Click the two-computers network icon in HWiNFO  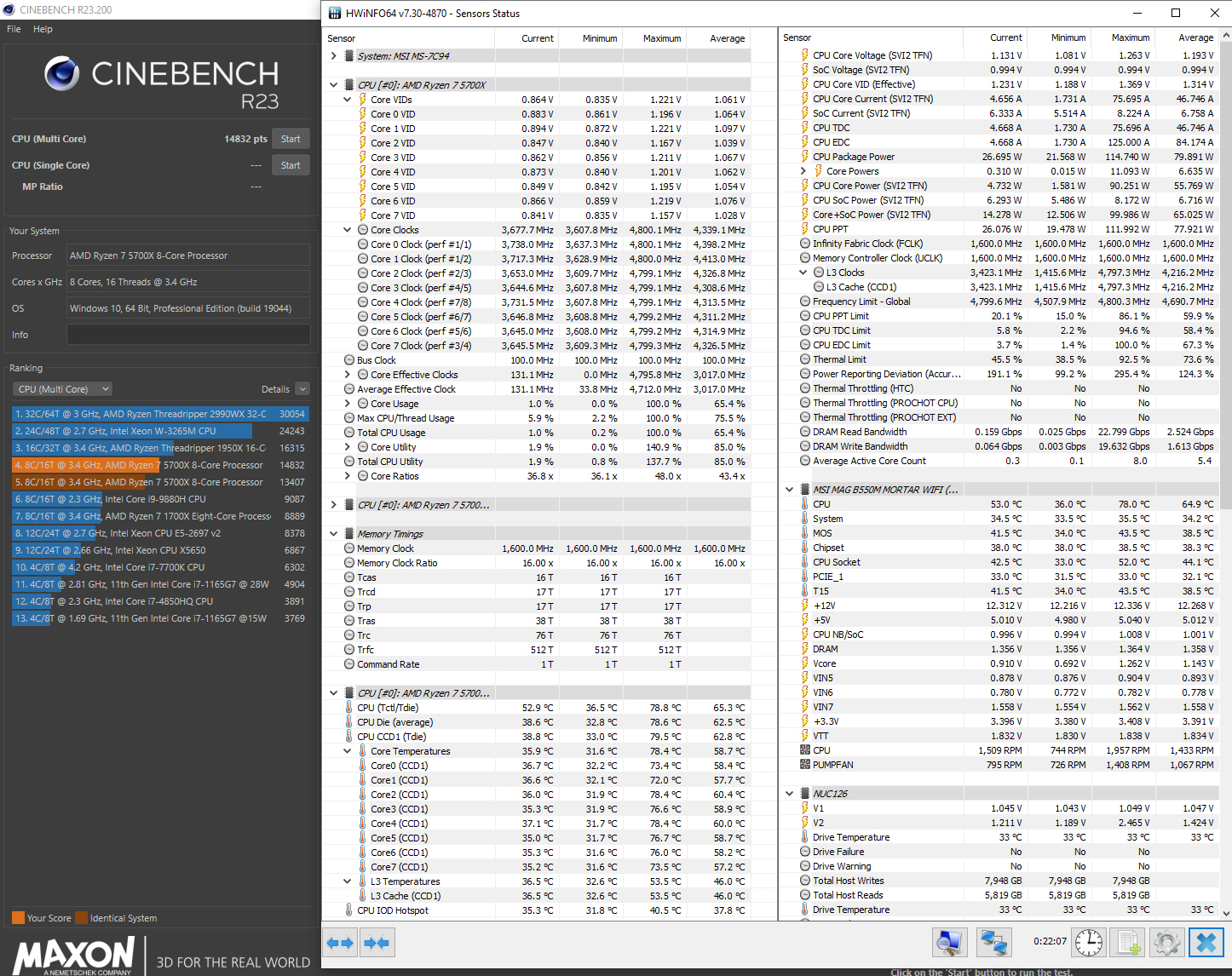pyautogui.click(x=993, y=943)
